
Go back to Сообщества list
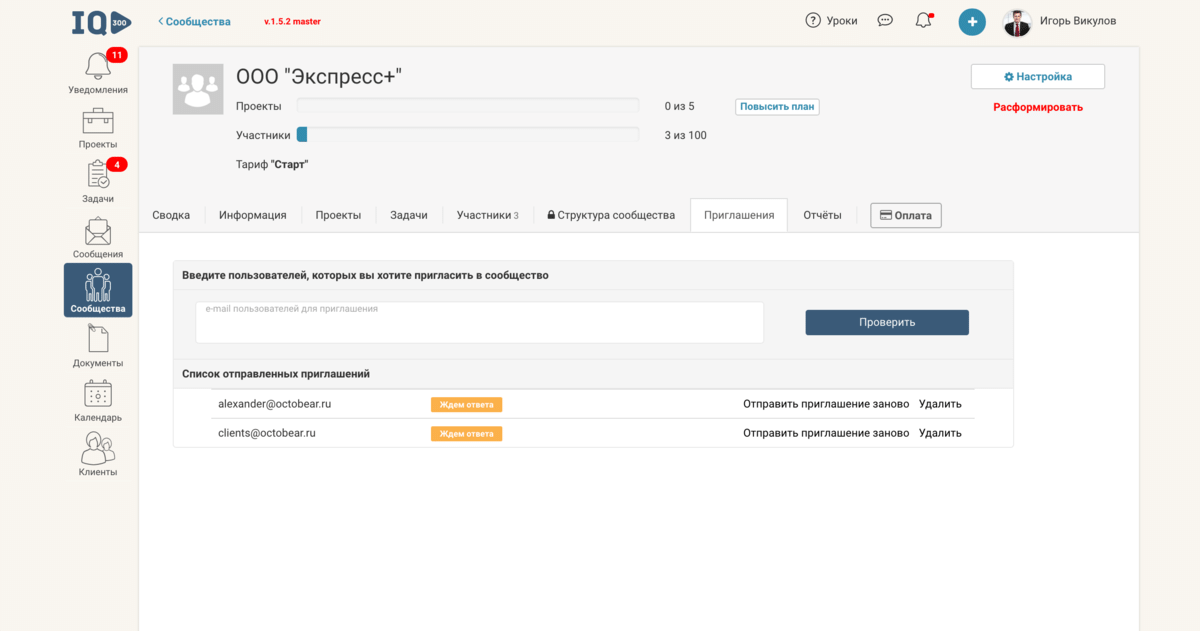coord(194,22)
